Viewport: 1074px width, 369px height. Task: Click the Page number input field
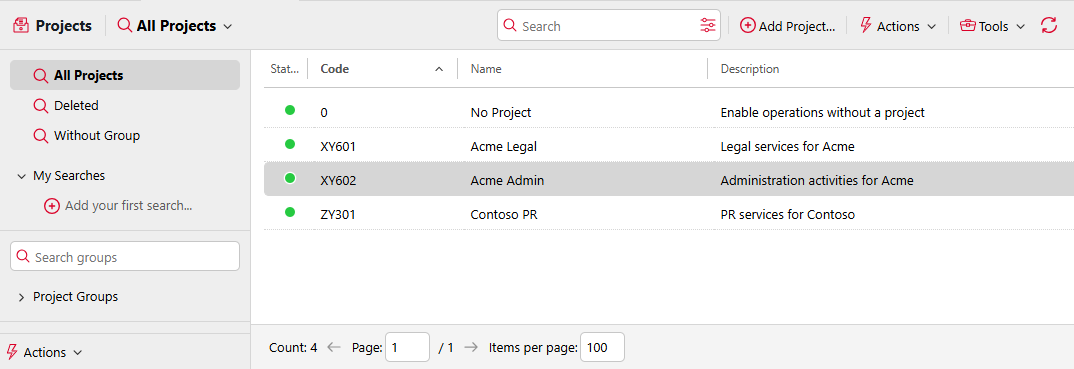tap(408, 347)
